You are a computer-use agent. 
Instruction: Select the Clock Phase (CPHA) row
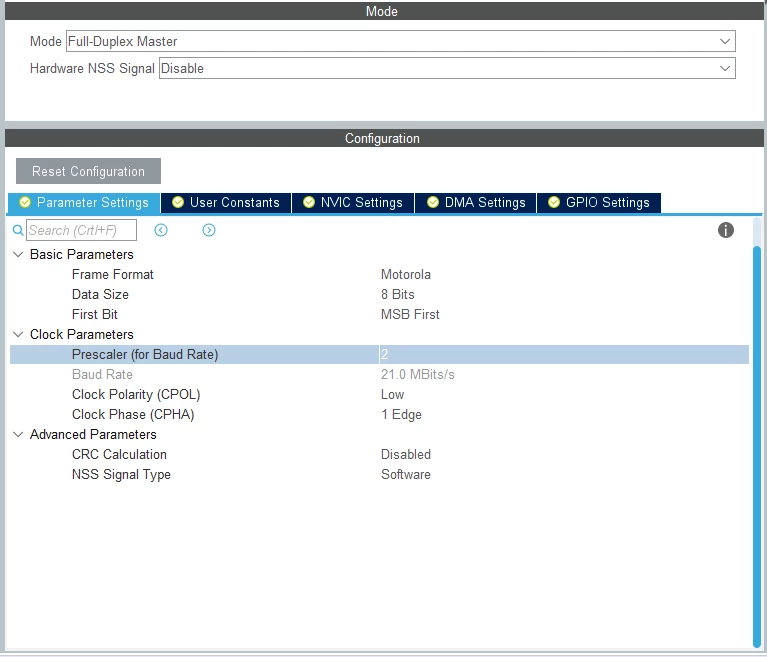point(379,415)
